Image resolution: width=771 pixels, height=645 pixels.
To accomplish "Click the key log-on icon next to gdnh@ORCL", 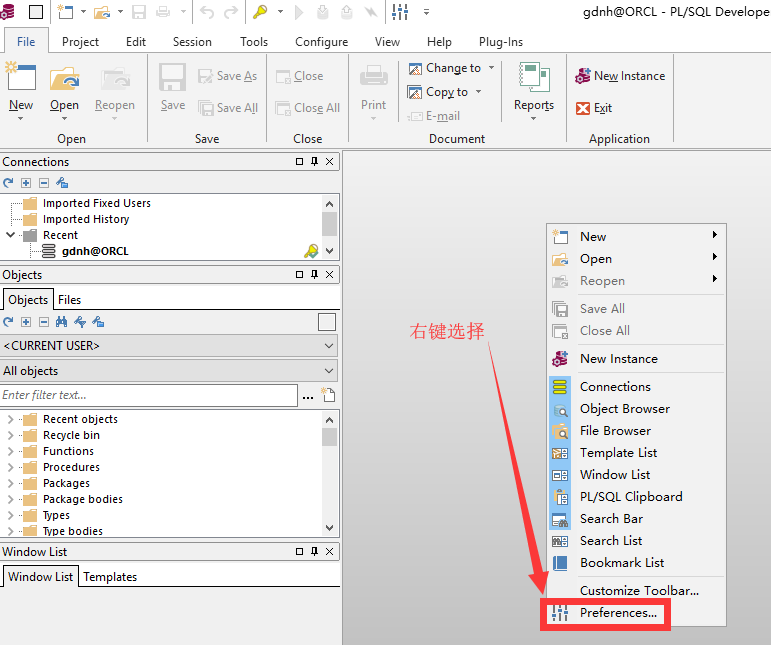I will pyautogui.click(x=311, y=251).
